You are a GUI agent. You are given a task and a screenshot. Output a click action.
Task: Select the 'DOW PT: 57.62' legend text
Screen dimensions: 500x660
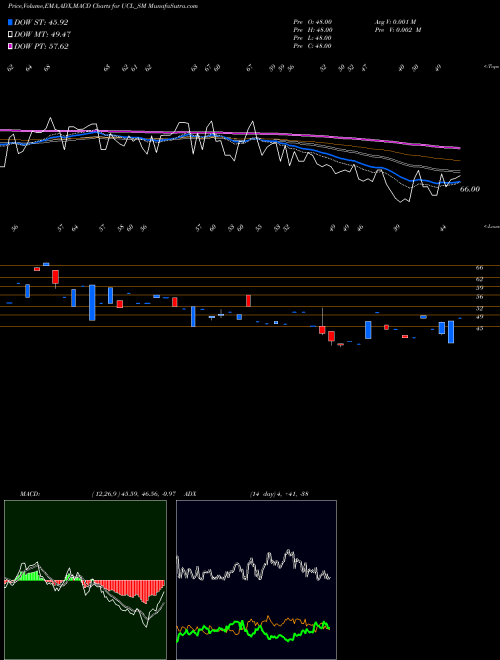41,46
